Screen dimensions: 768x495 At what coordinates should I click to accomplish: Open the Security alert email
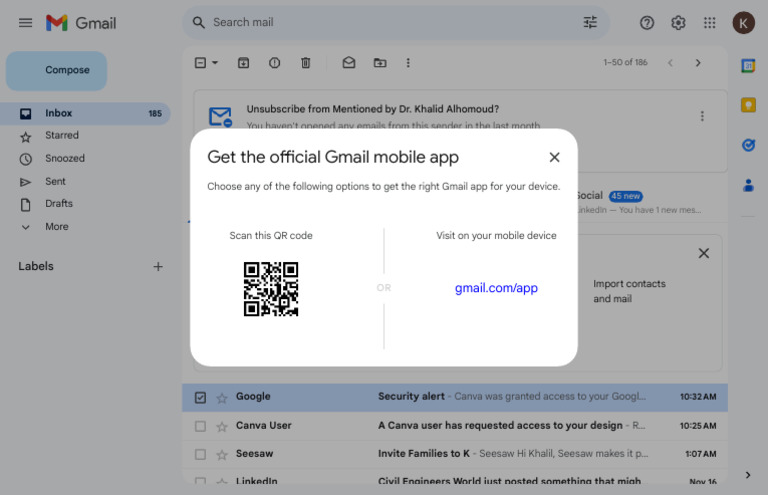pos(455,398)
